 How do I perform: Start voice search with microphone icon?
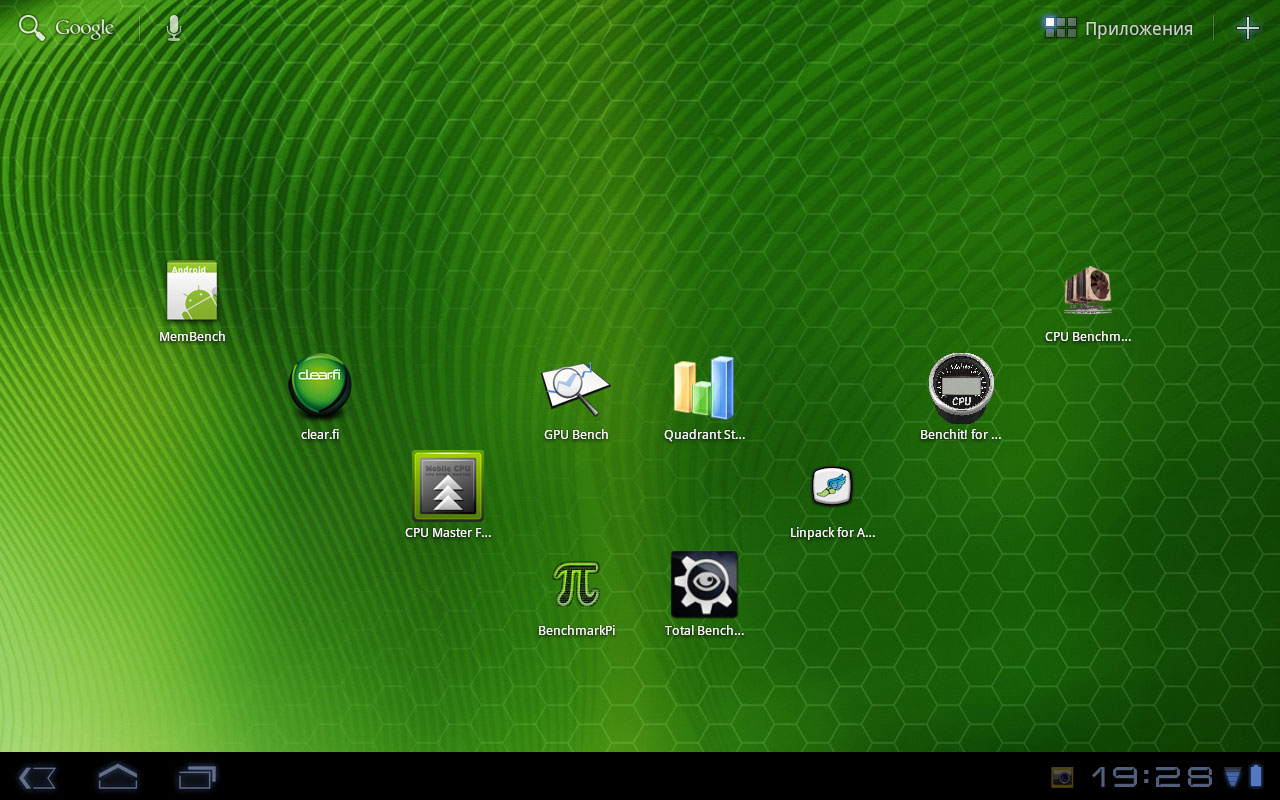coord(174,28)
